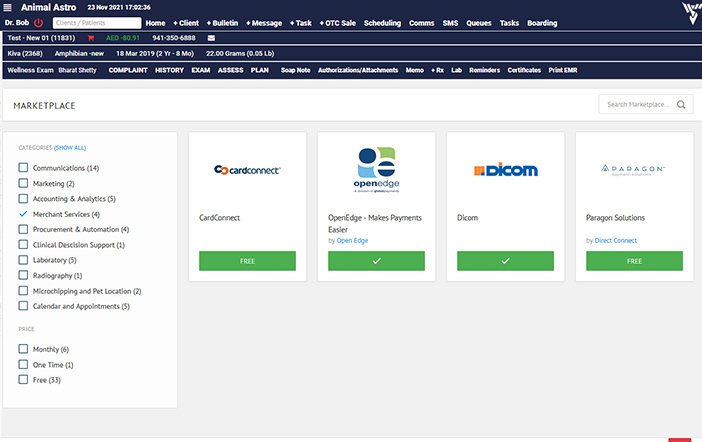Open the Queues menu
This screenshot has height=442, width=702.
pos(479,23)
